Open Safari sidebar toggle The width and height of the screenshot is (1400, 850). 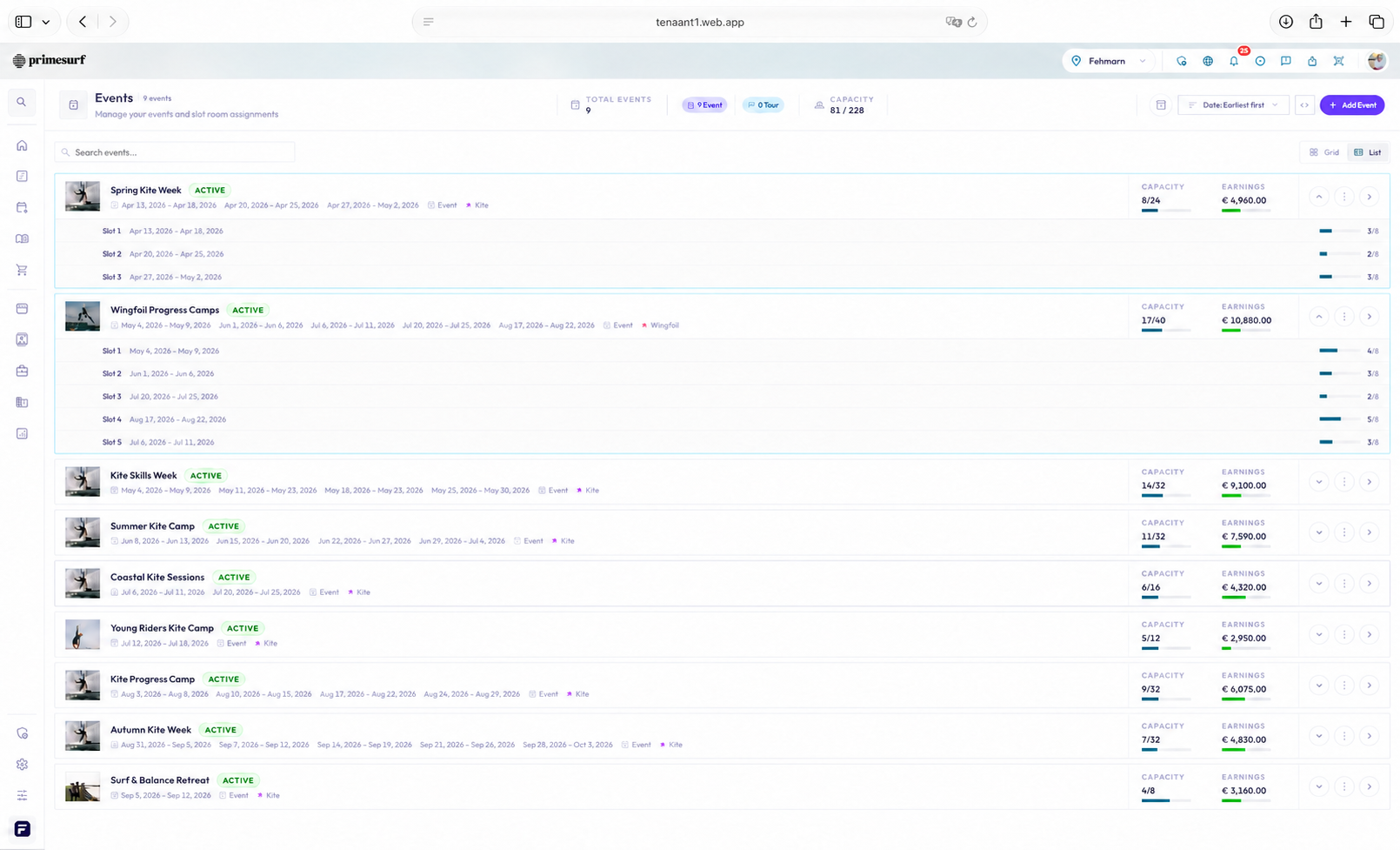[23, 22]
